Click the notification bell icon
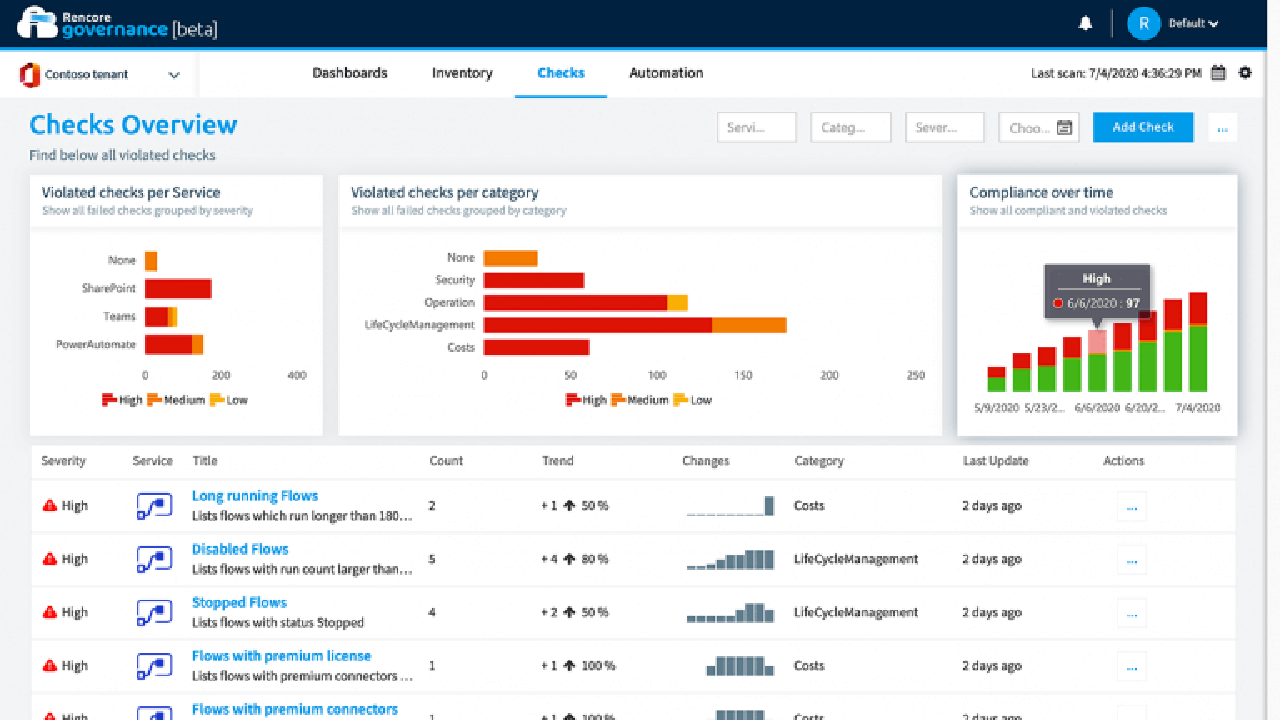Viewport: 1280px width, 720px height. coord(1085,24)
